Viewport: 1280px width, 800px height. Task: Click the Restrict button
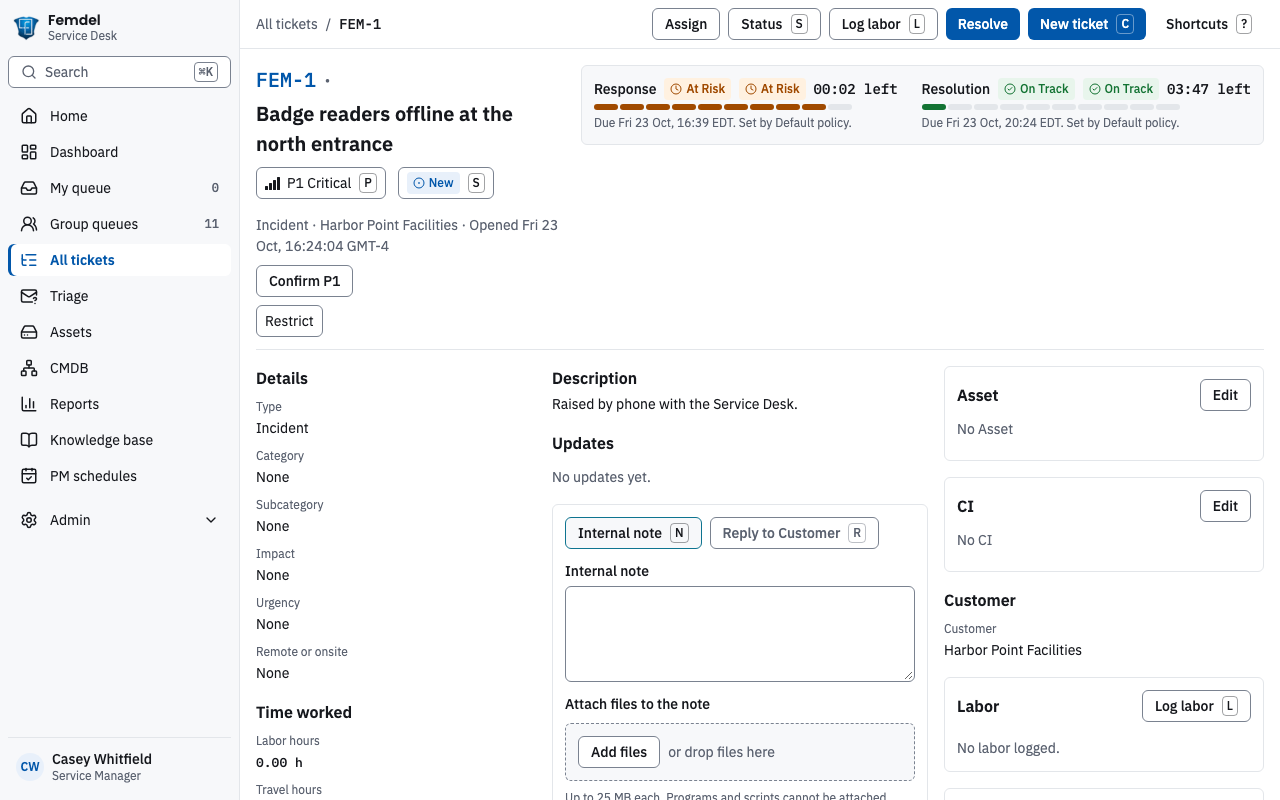[x=289, y=321]
